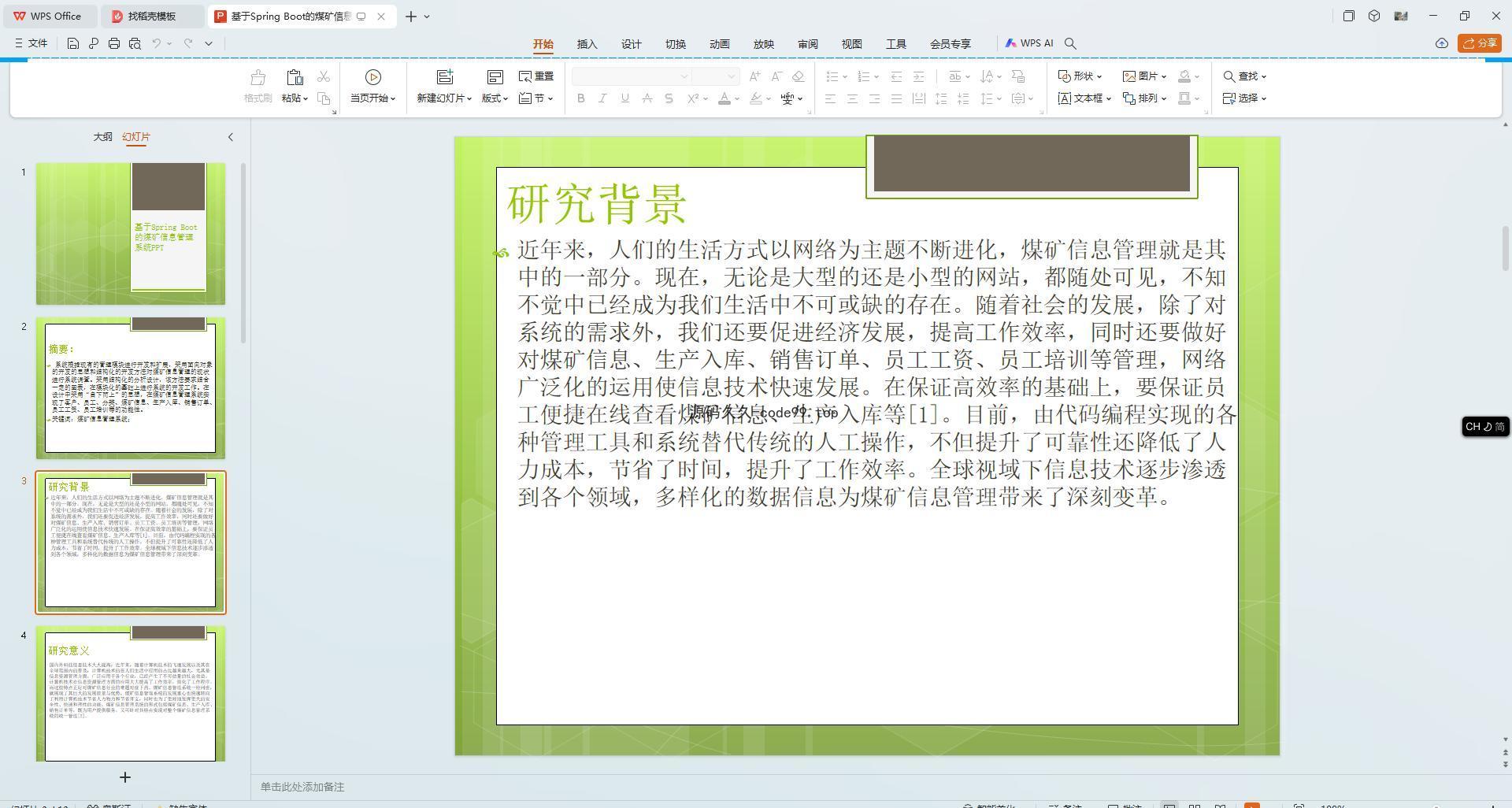Viewport: 1512px width, 808px height.
Task: Switch to the Insert (插入) ribbon tab
Action: (x=587, y=44)
